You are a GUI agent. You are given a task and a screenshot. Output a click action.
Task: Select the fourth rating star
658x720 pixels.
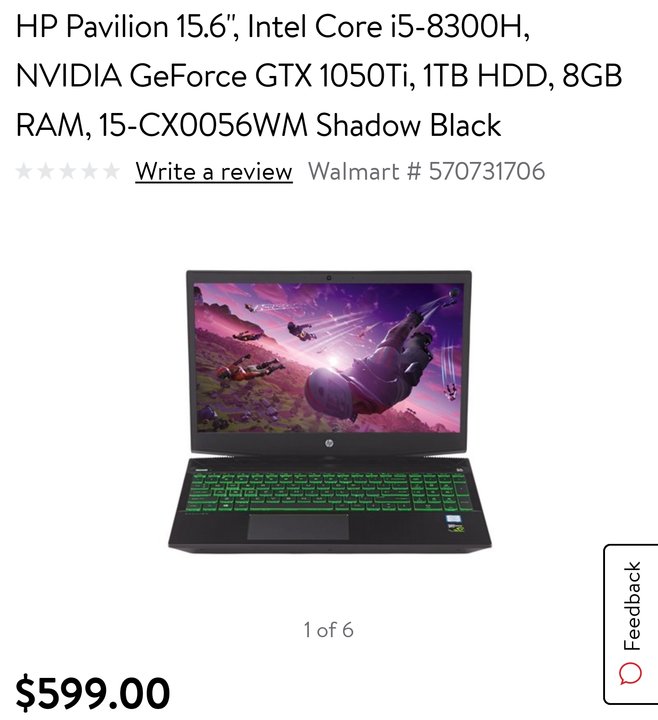pos(89,171)
